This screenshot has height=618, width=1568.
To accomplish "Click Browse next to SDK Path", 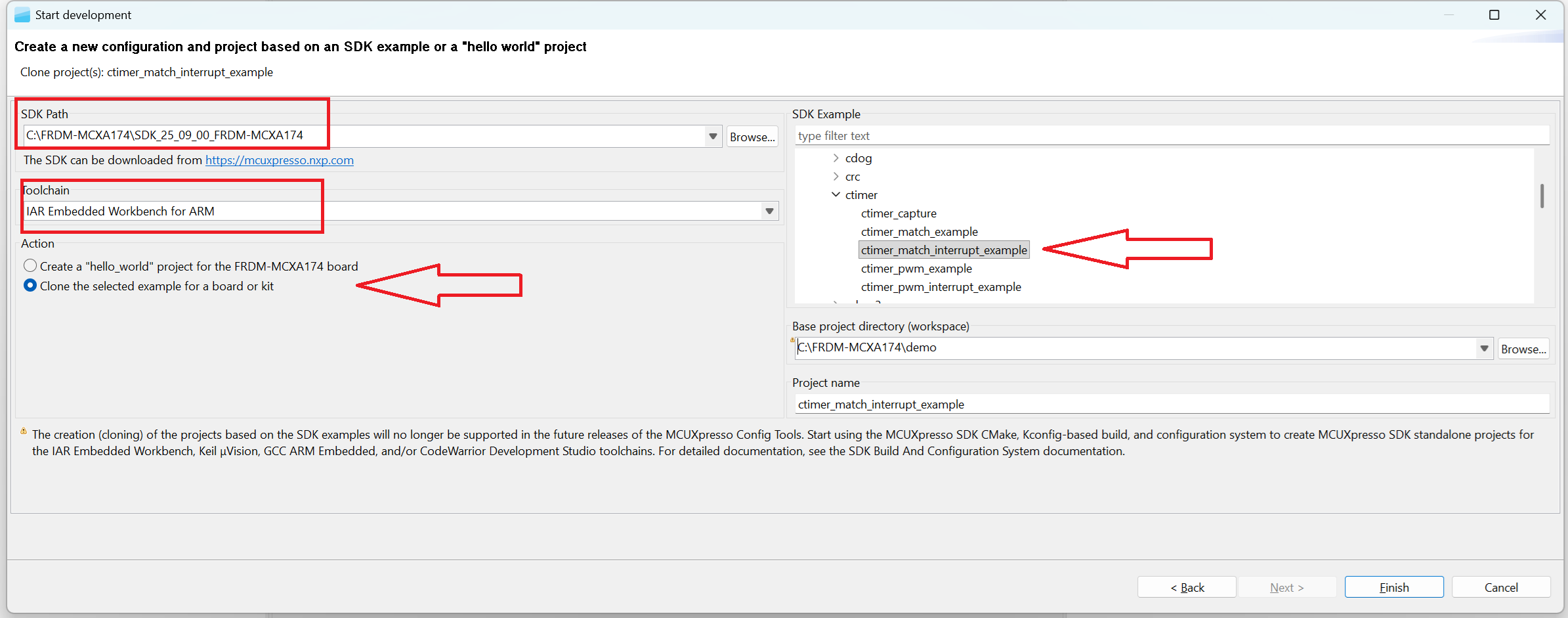I will click(752, 137).
